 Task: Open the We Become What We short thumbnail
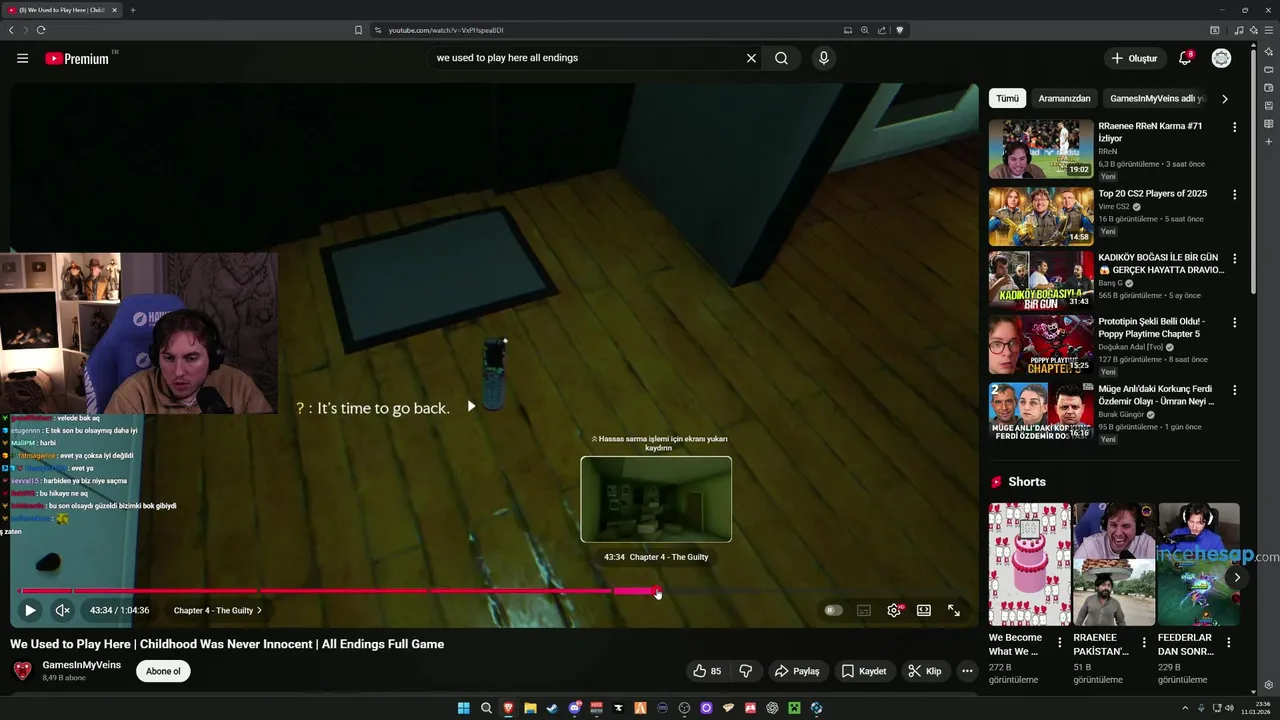1030,564
